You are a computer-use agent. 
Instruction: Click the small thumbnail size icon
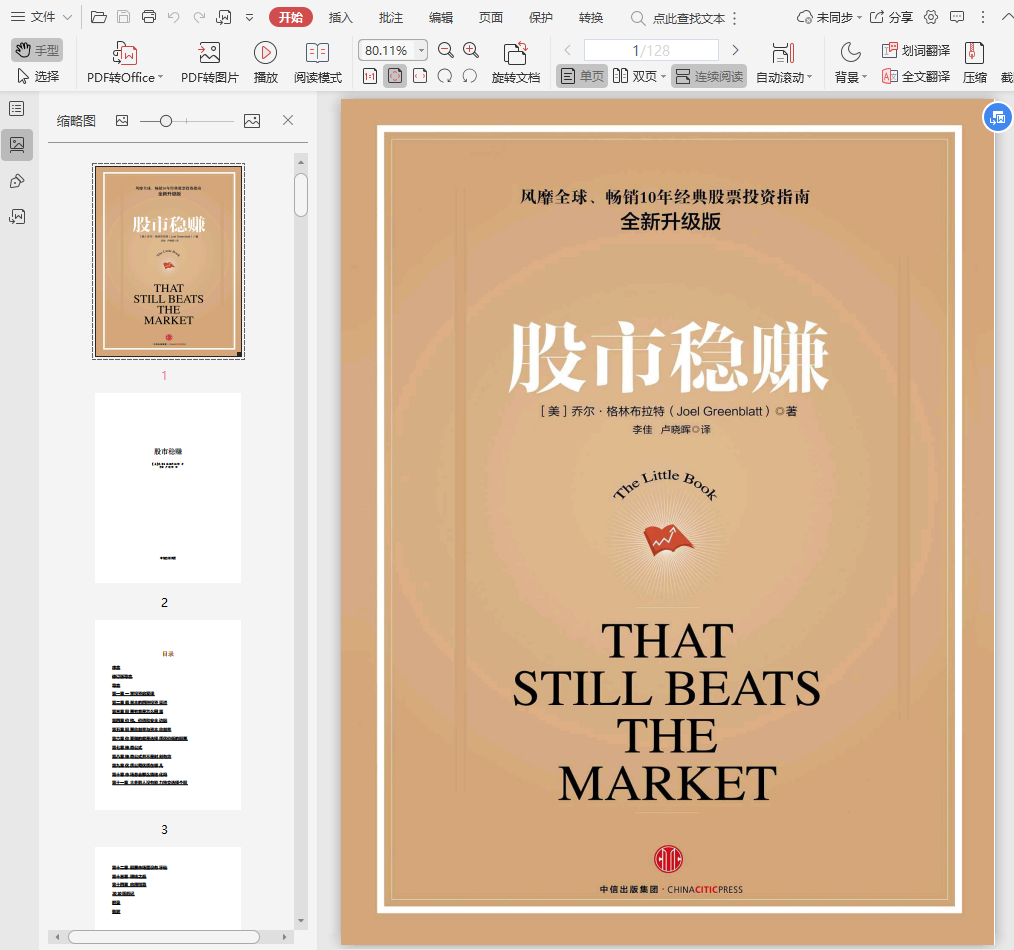pos(122,120)
